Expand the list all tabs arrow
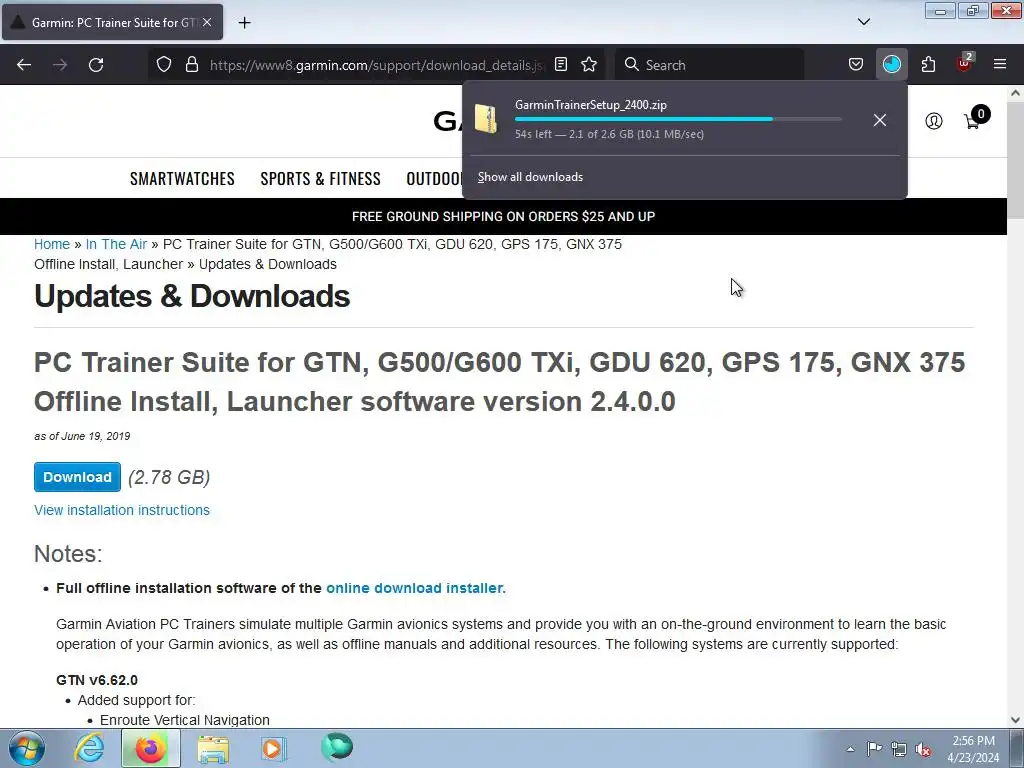The image size is (1024, 768). click(864, 22)
